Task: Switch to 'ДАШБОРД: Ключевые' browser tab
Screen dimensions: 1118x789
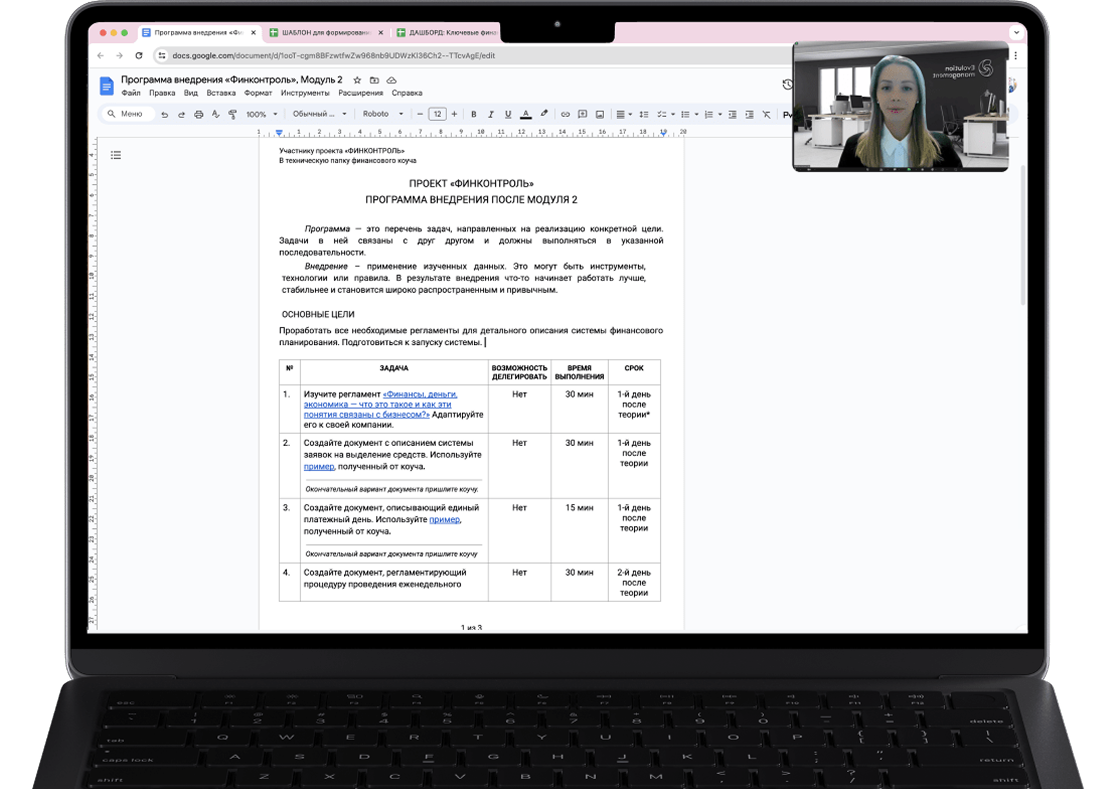Action: (x=447, y=33)
